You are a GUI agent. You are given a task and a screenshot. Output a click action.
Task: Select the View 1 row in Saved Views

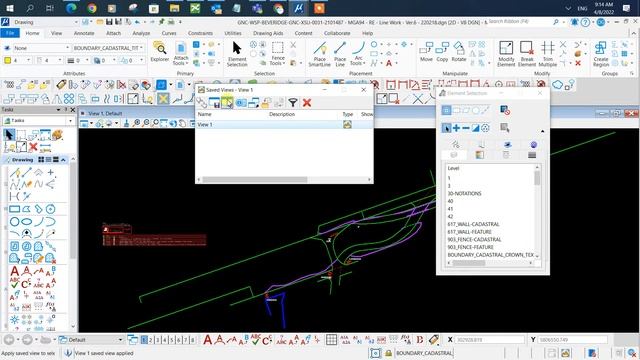pos(284,124)
